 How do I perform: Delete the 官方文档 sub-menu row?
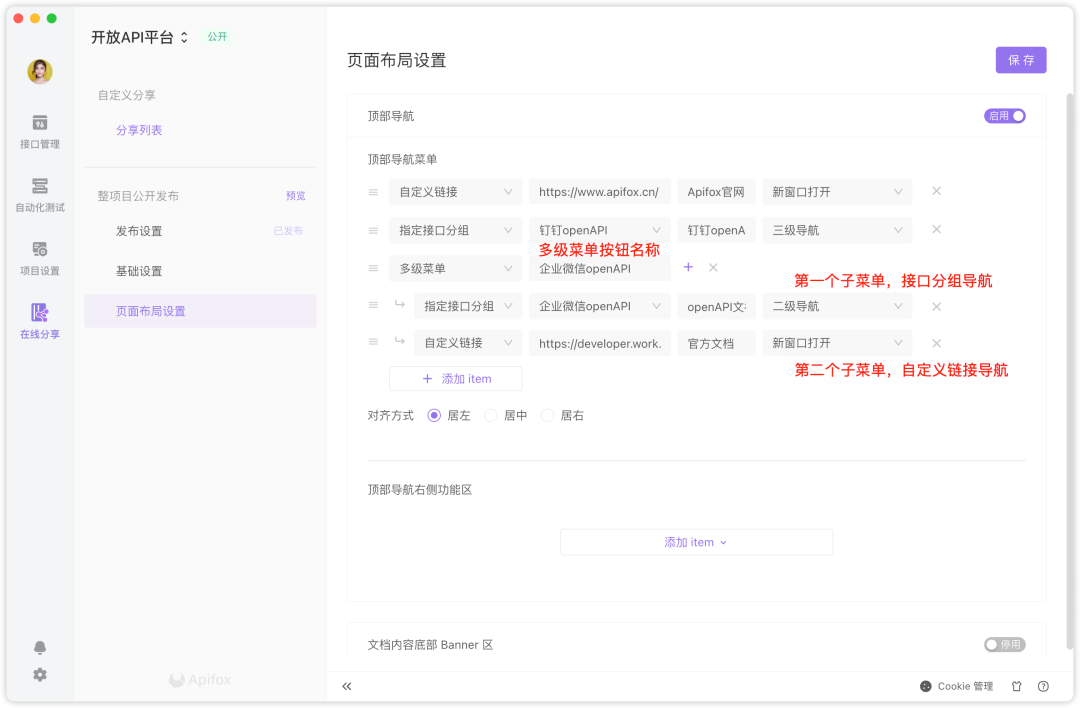coord(937,343)
